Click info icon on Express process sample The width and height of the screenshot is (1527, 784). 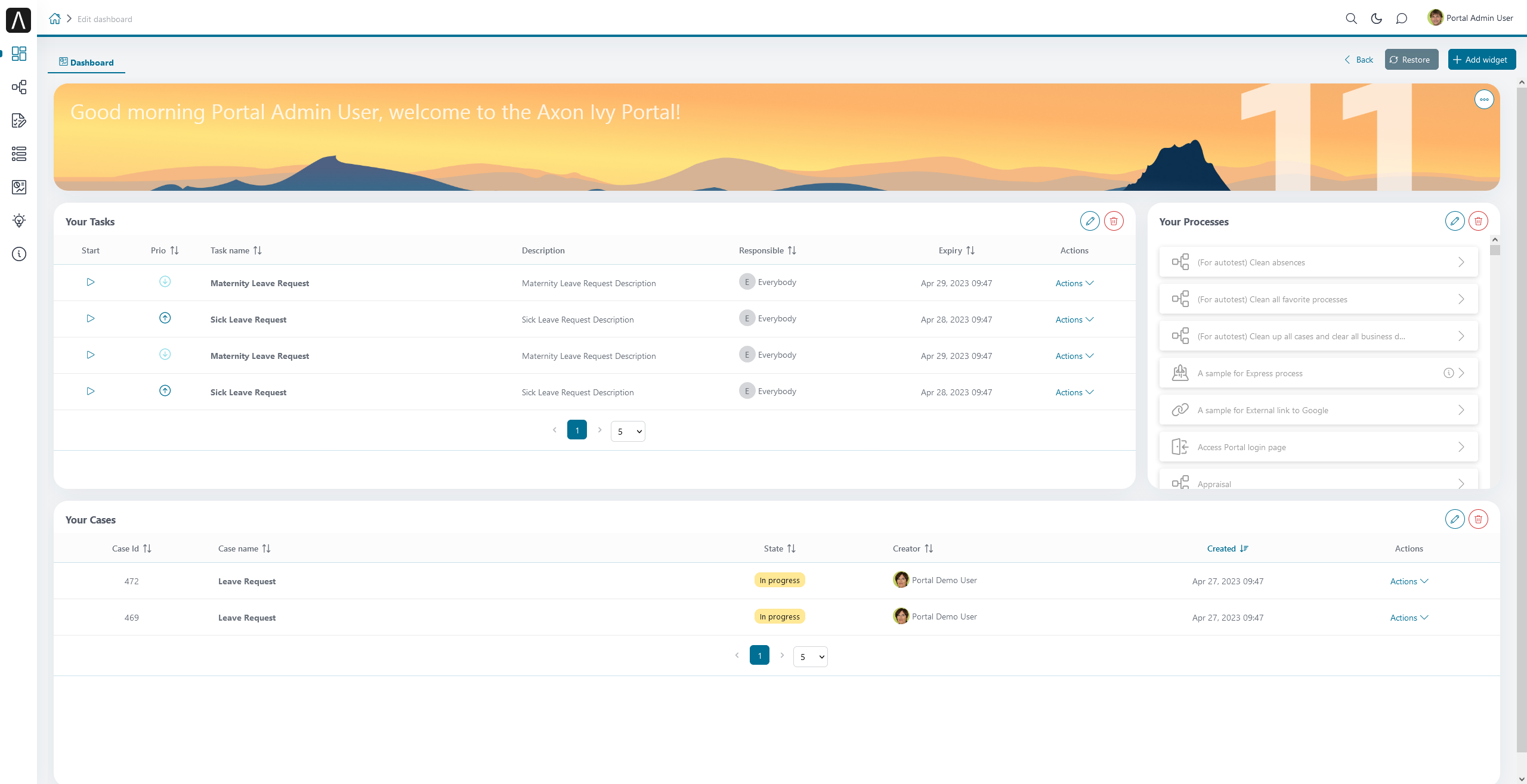tap(1448, 373)
